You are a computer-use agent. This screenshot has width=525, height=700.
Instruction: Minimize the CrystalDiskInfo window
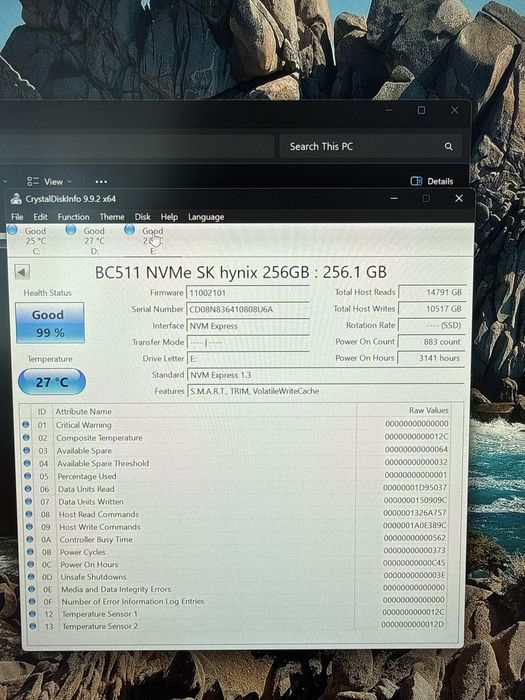click(x=394, y=198)
